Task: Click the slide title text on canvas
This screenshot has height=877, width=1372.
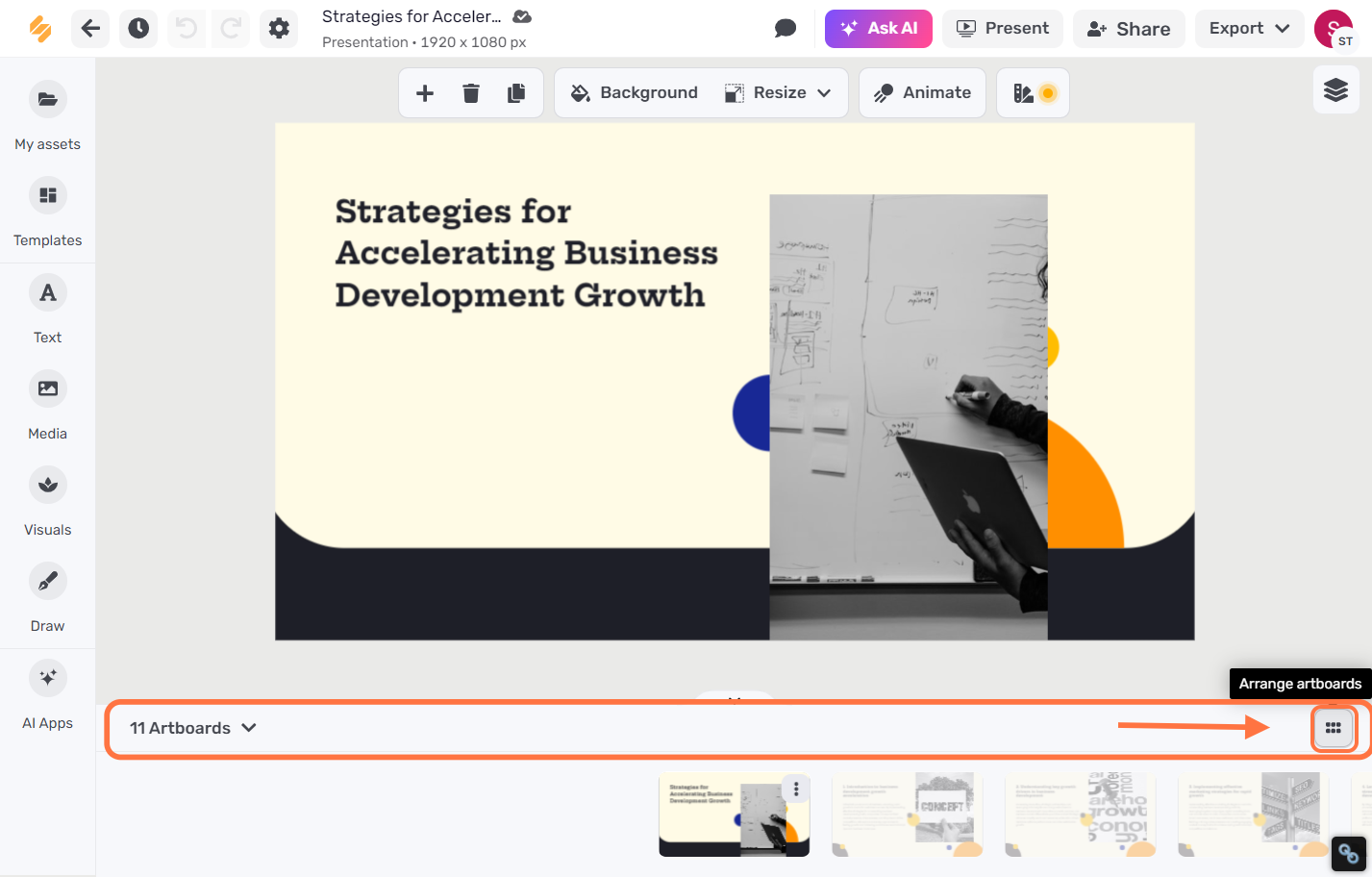Action: (x=526, y=253)
